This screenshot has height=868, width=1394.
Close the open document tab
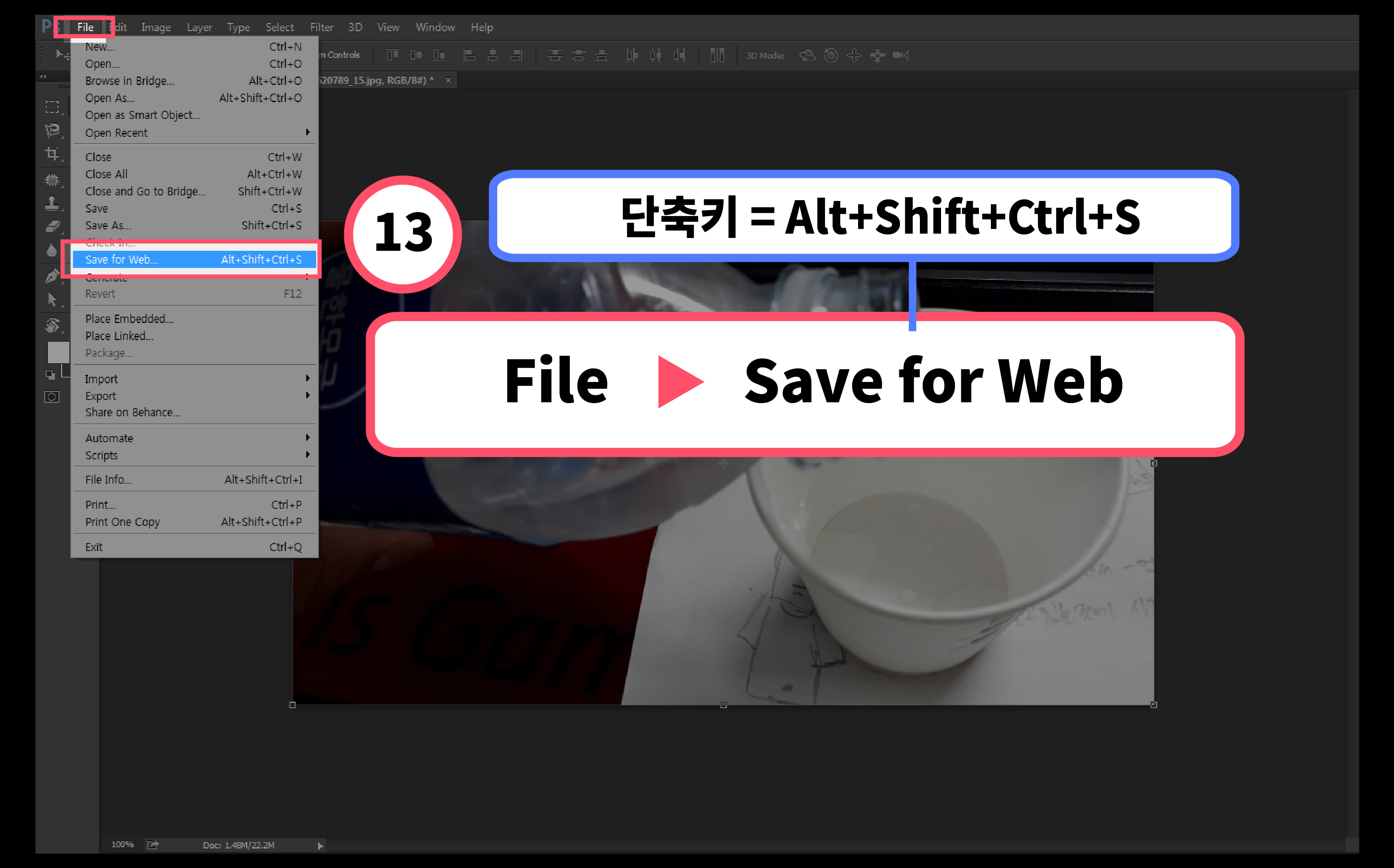[449, 80]
